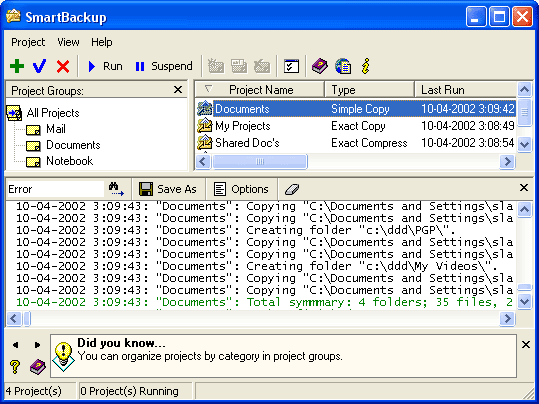539x404 pixels.
Task: Click the first greyed-out schedule toolbar icon
Action: (x=216, y=66)
